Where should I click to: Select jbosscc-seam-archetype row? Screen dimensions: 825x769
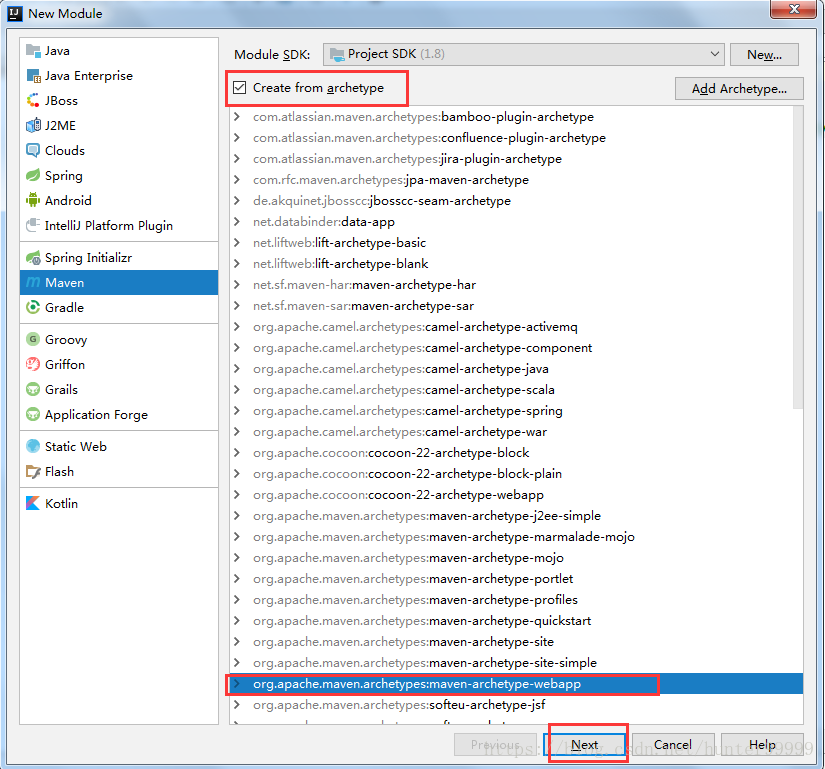point(516,201)
